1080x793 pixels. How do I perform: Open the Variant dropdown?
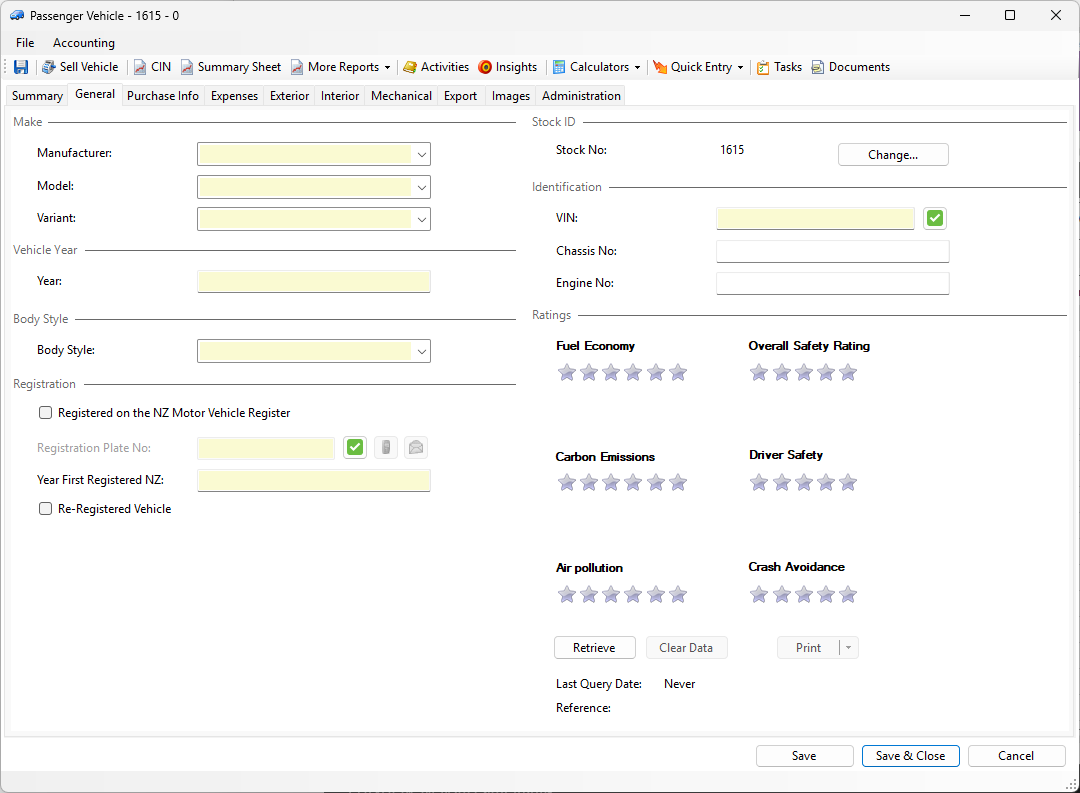pos(422,219)
